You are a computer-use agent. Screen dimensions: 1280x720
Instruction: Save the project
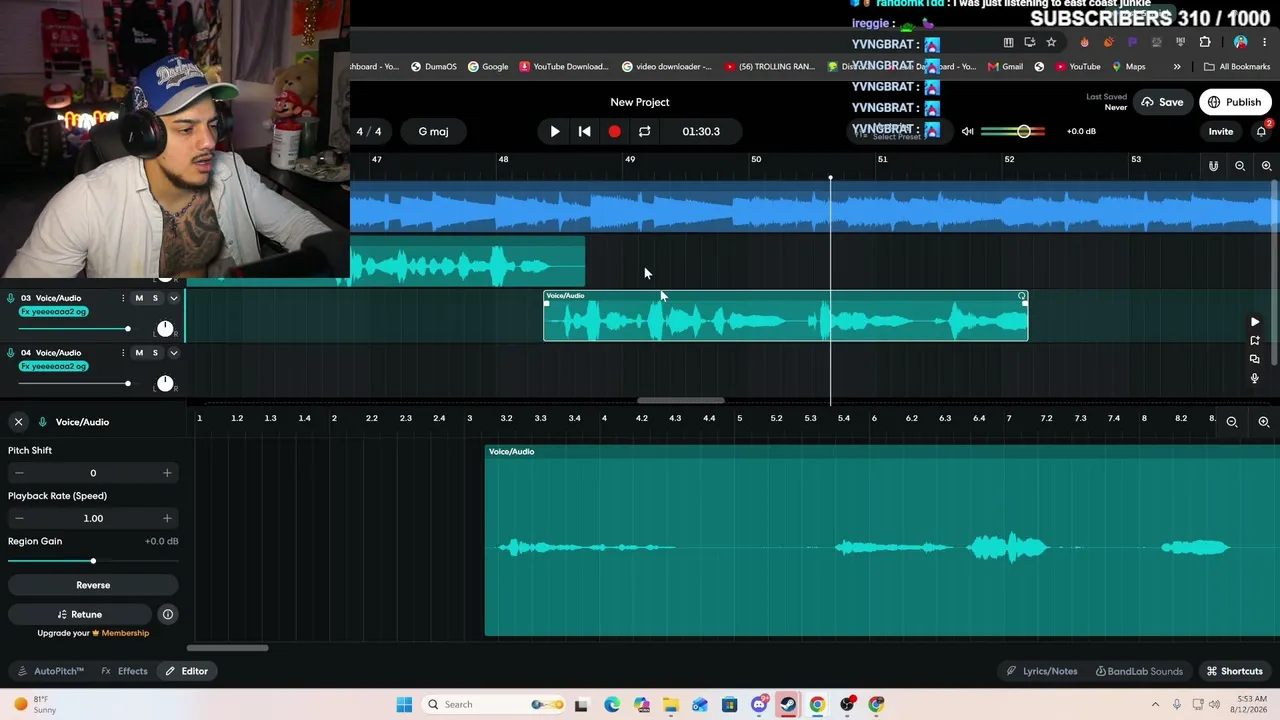pos(1162,102)
